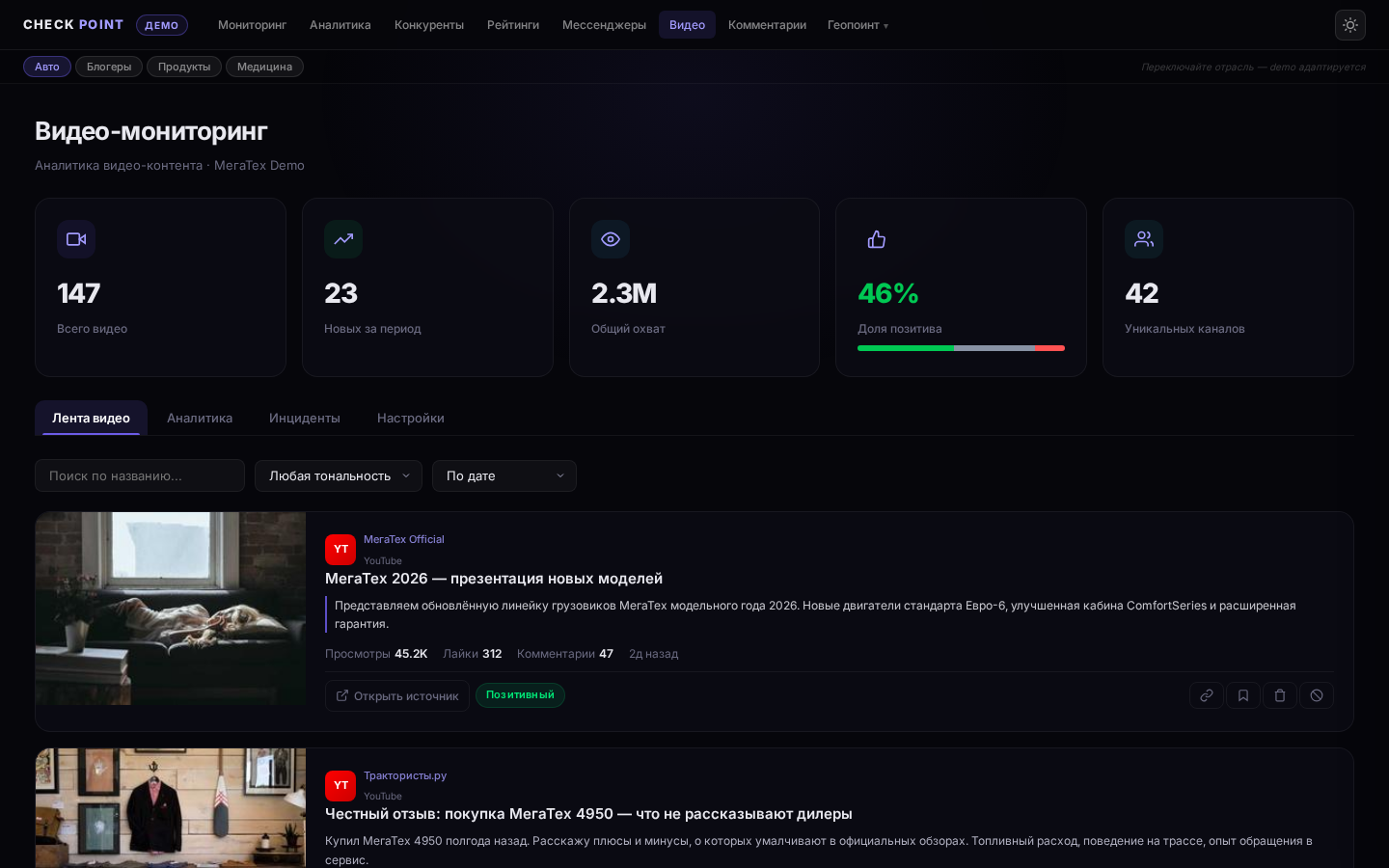
Task: Click the positive share sentiment bar
Action: [x=961, y=348]
